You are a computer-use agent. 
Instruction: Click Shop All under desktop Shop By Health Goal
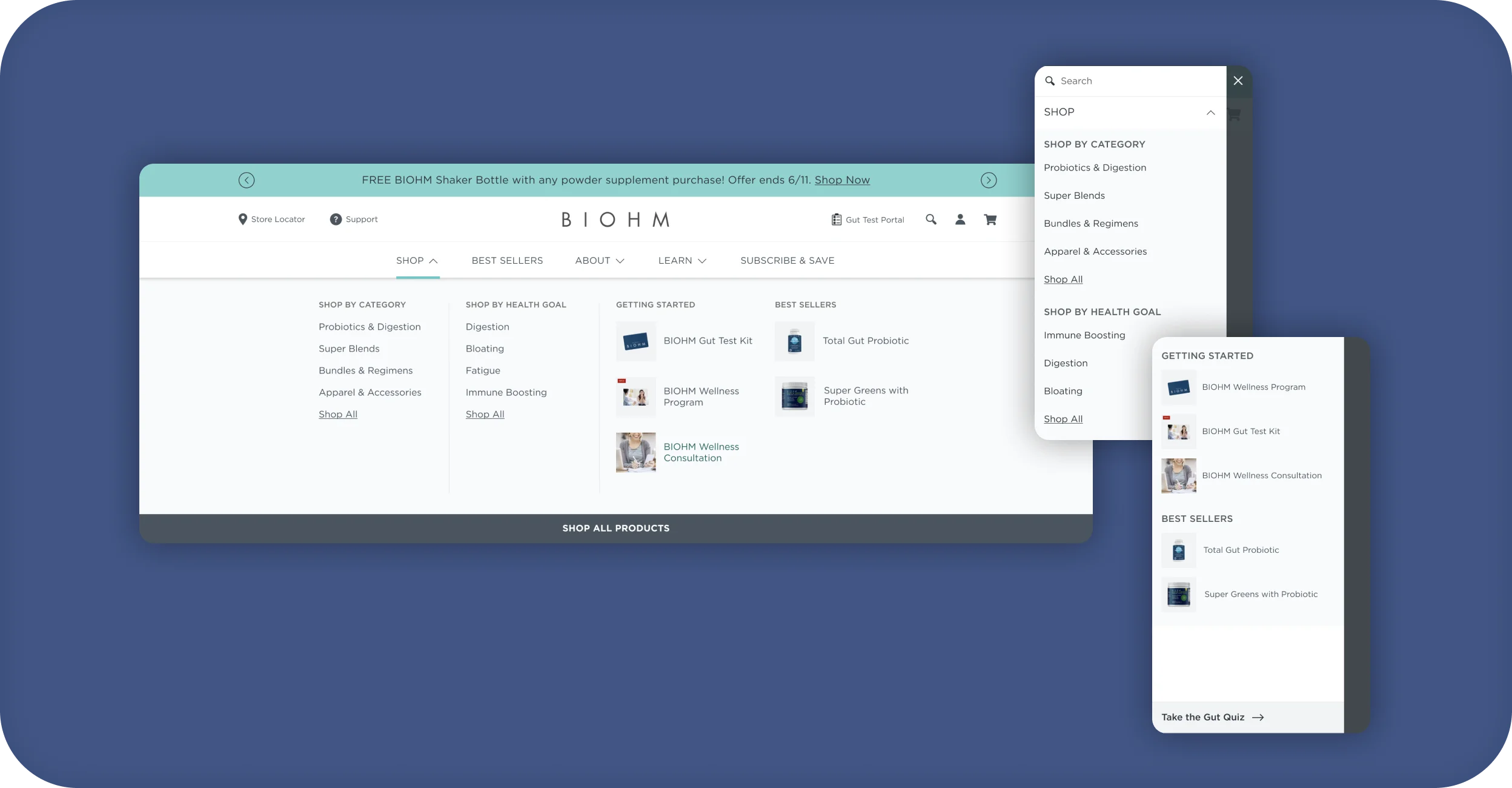[x=485, y=414]
